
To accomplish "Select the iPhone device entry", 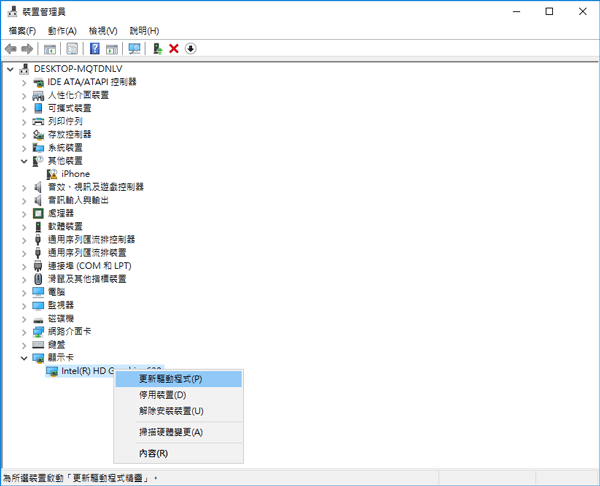I will click(x=75, y=174).
